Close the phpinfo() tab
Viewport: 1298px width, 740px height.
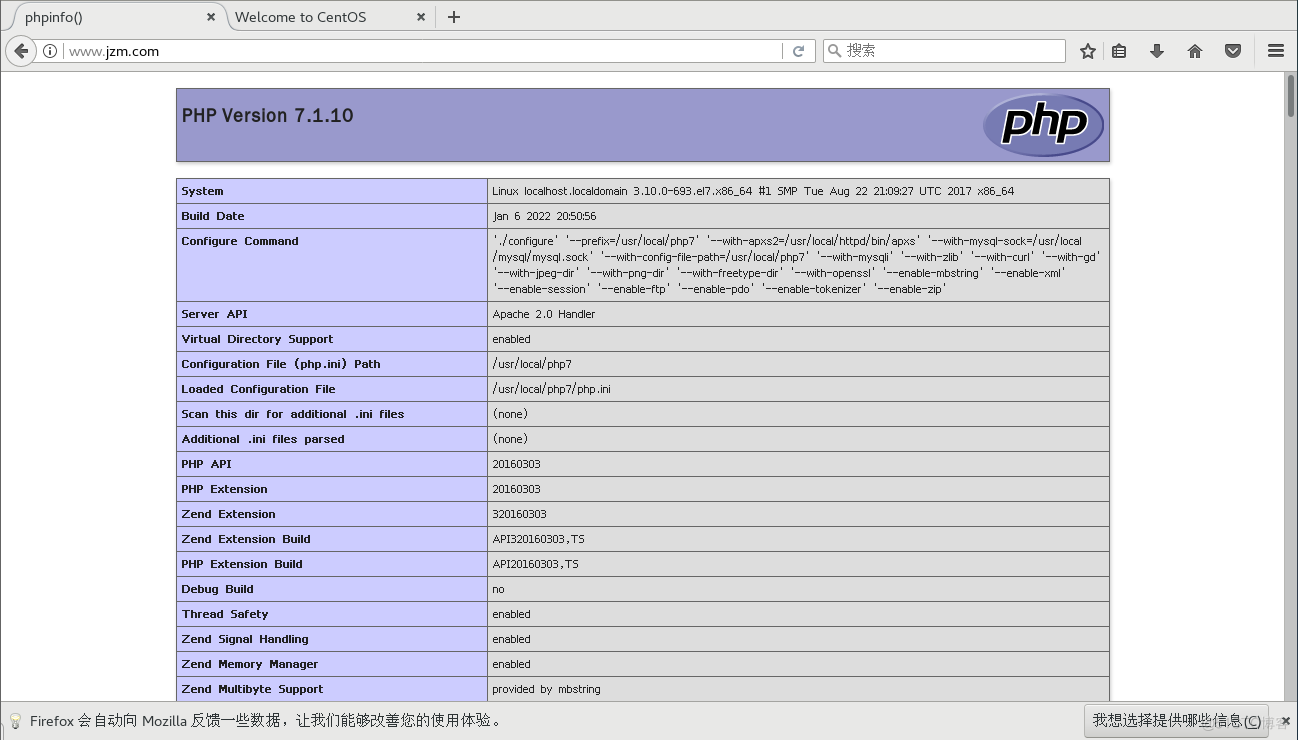click(x=211, y=17)
